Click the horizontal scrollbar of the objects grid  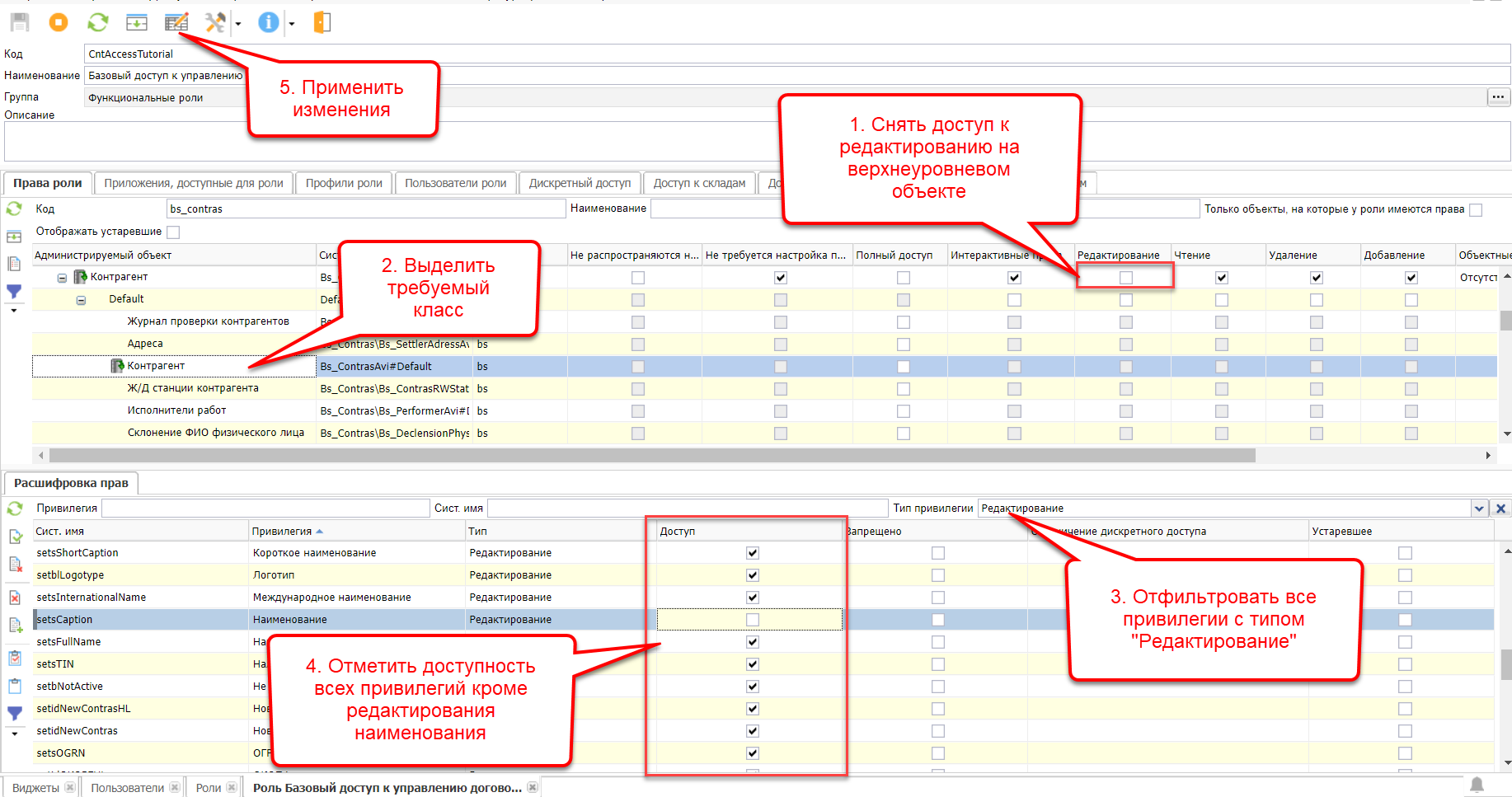pos(651,456)
